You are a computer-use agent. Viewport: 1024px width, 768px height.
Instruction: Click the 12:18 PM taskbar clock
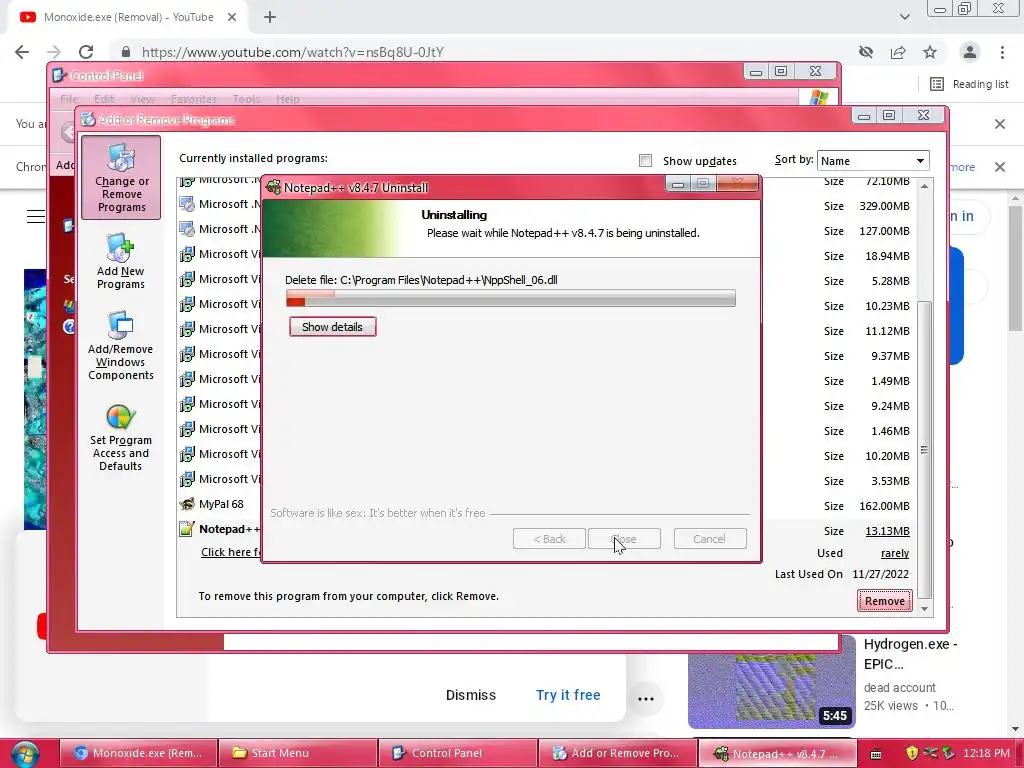986,754
